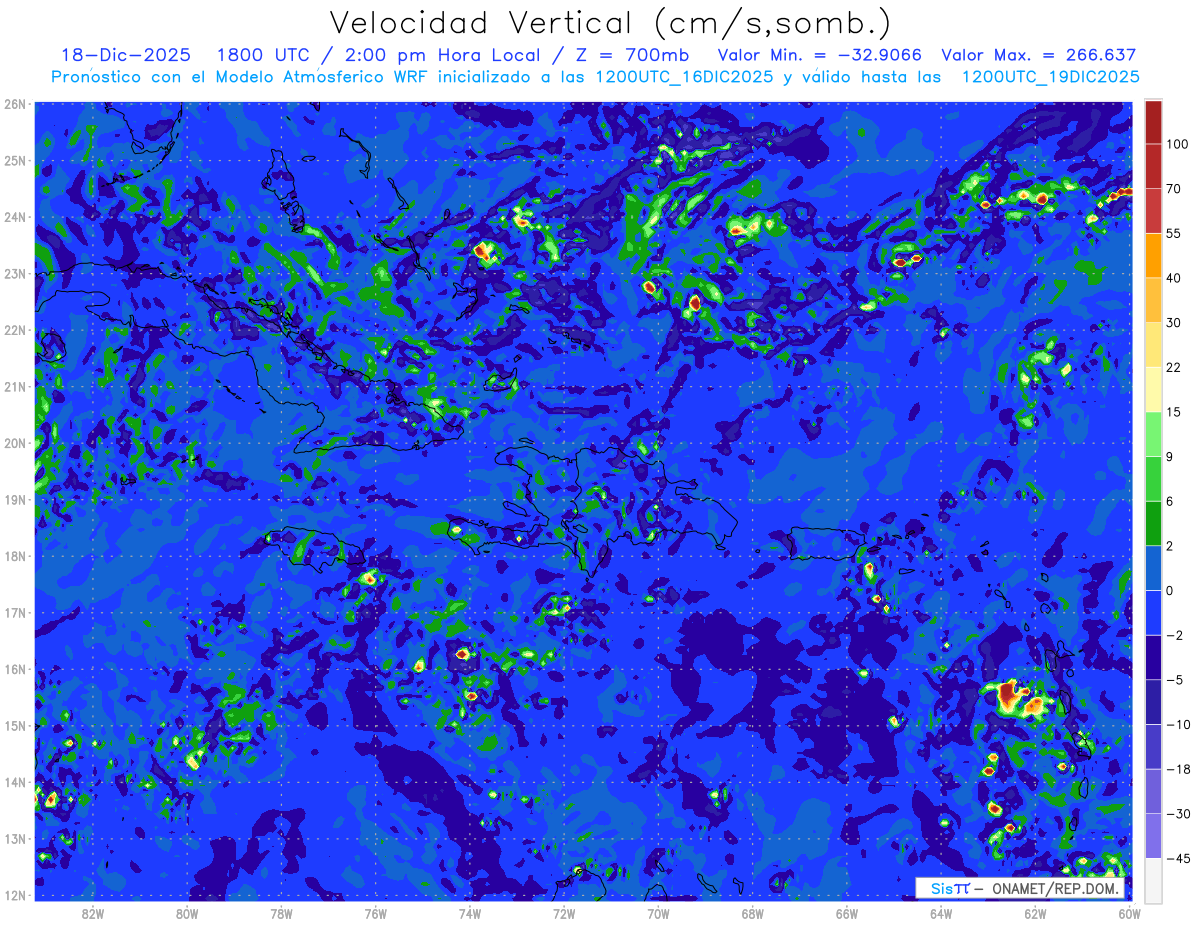This screenshot has width=1200, height=927.
Task: Click the colorbar value label '40'
Action: coord(1174,278)
